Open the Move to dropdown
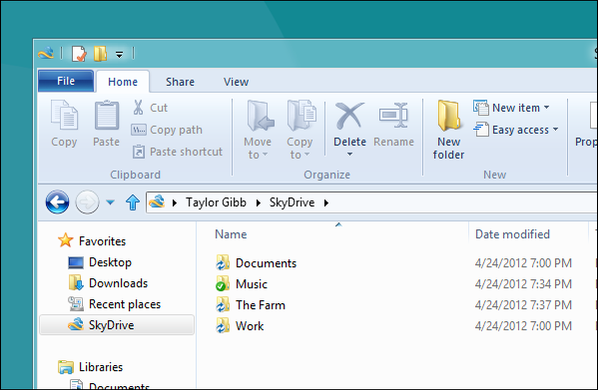 258,130
